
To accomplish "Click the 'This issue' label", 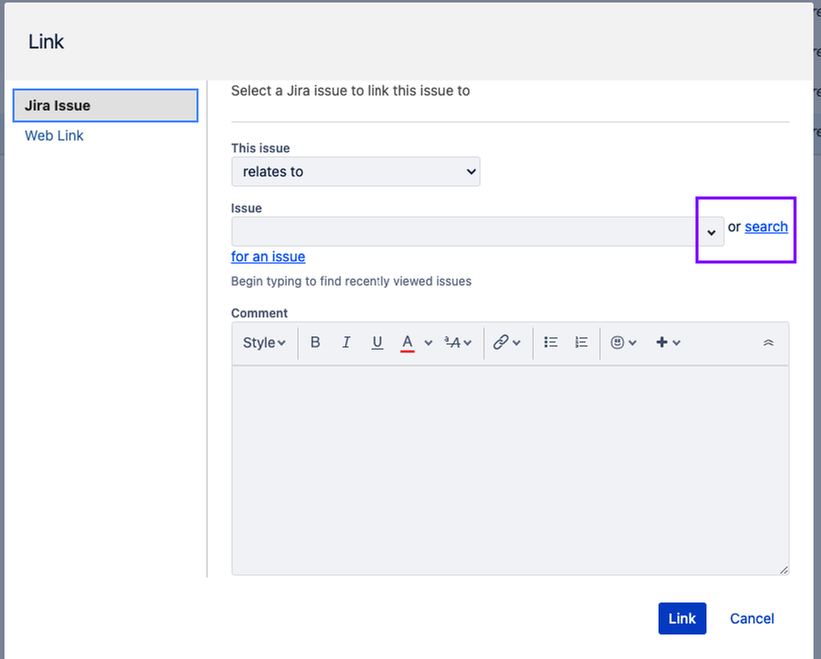I will (x=260, y=148).
